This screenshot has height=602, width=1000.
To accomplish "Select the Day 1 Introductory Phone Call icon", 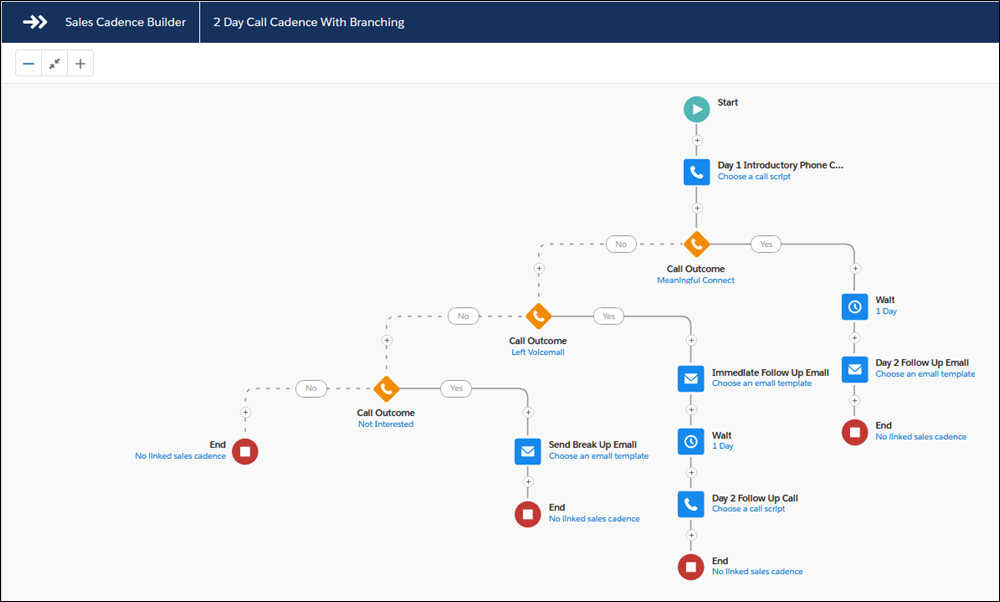I will pyautogui.click(x=696, y=172).
